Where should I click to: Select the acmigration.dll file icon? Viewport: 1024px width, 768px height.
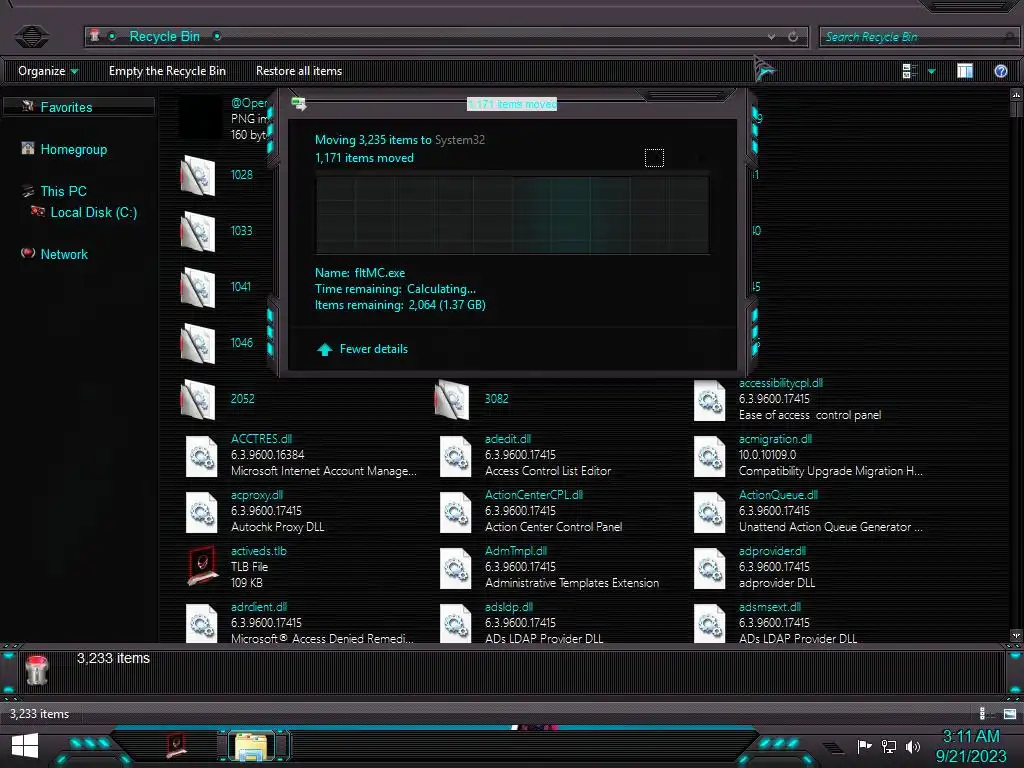709,456
